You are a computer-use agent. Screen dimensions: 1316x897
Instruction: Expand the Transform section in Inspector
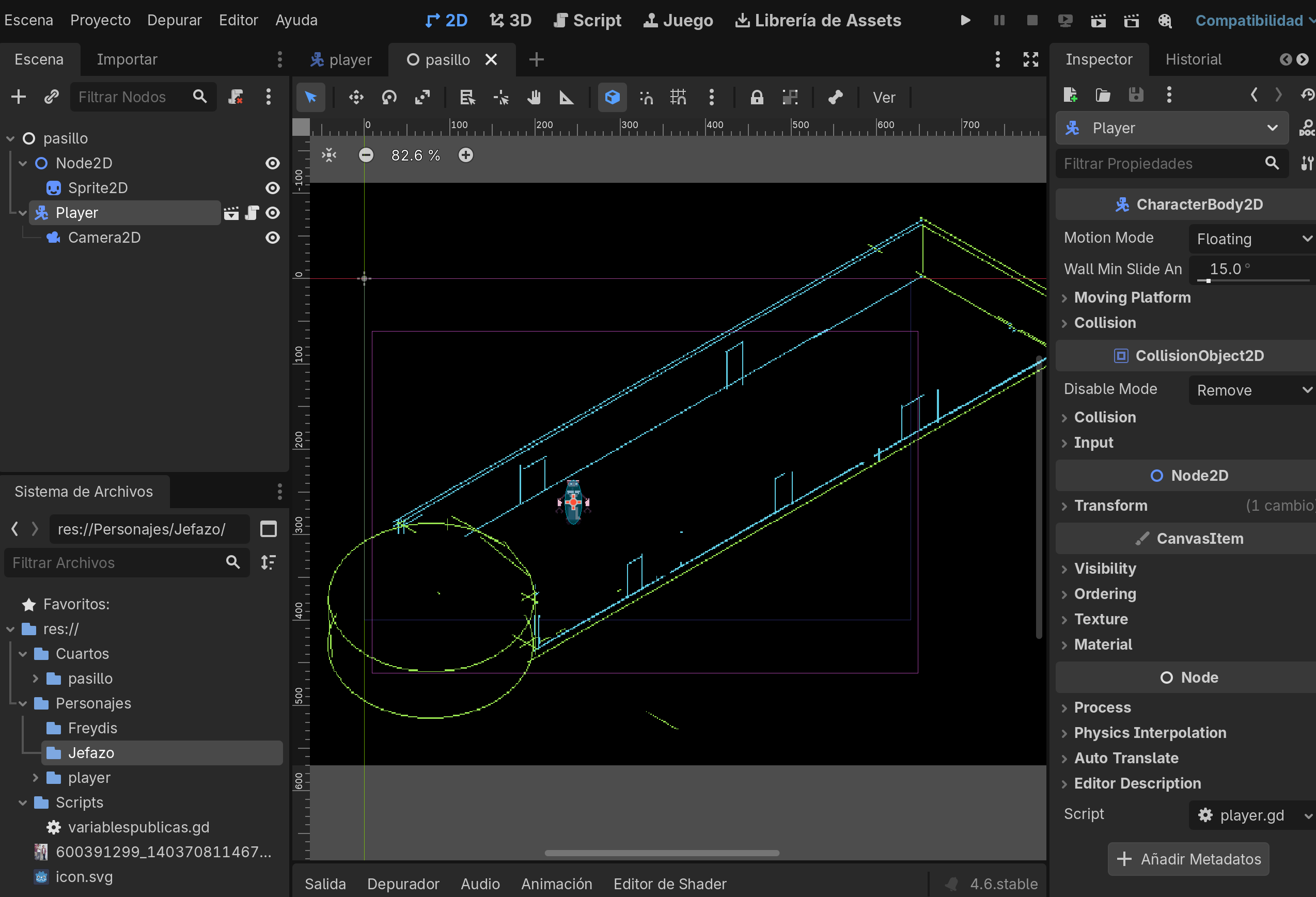(x=1110, y=506)
